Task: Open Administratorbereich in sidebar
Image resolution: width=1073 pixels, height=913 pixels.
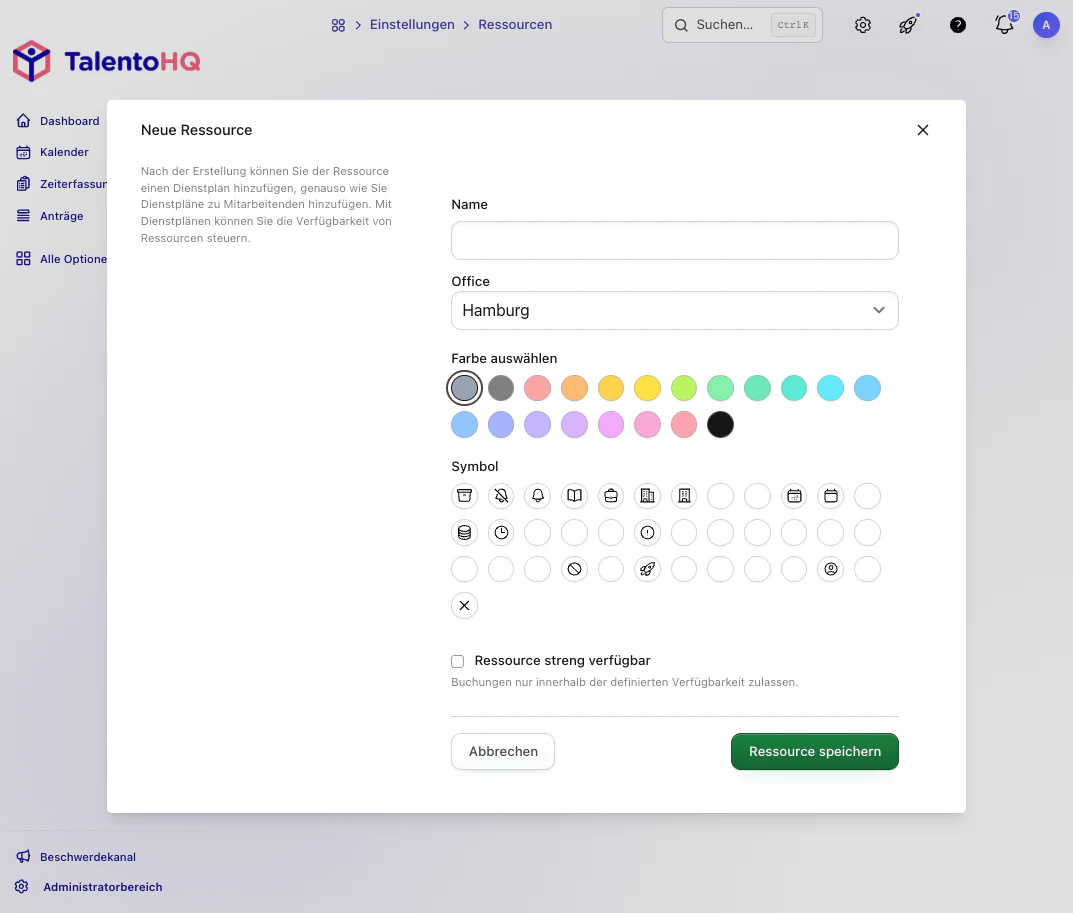Action: 89,887
